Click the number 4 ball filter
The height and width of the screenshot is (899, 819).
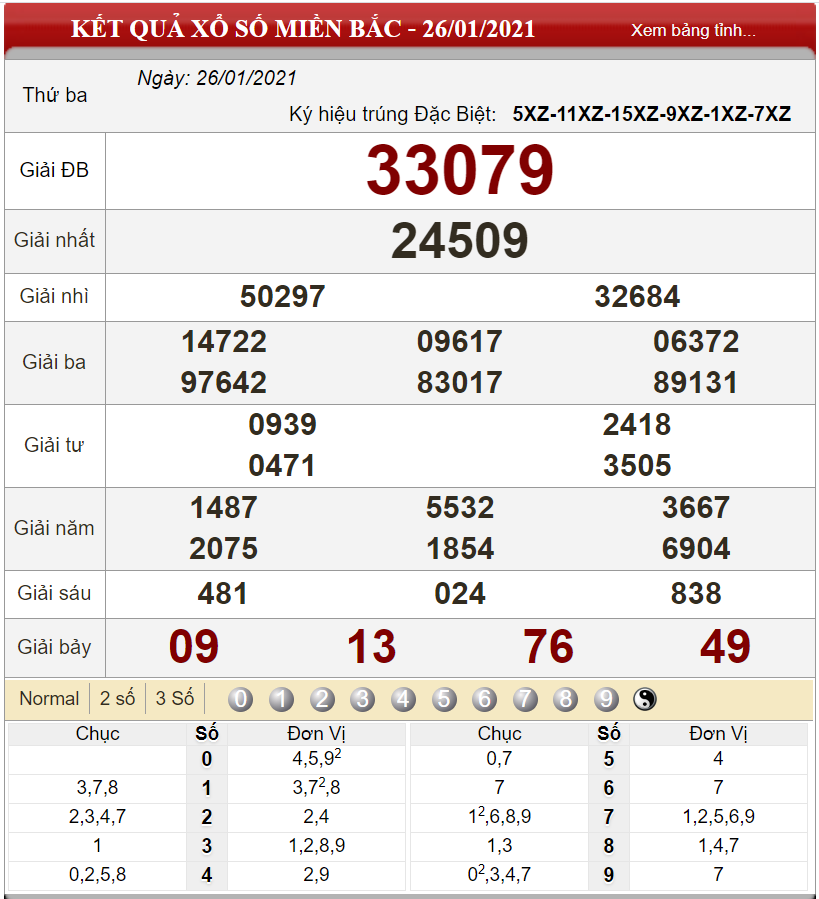point(403,699)
